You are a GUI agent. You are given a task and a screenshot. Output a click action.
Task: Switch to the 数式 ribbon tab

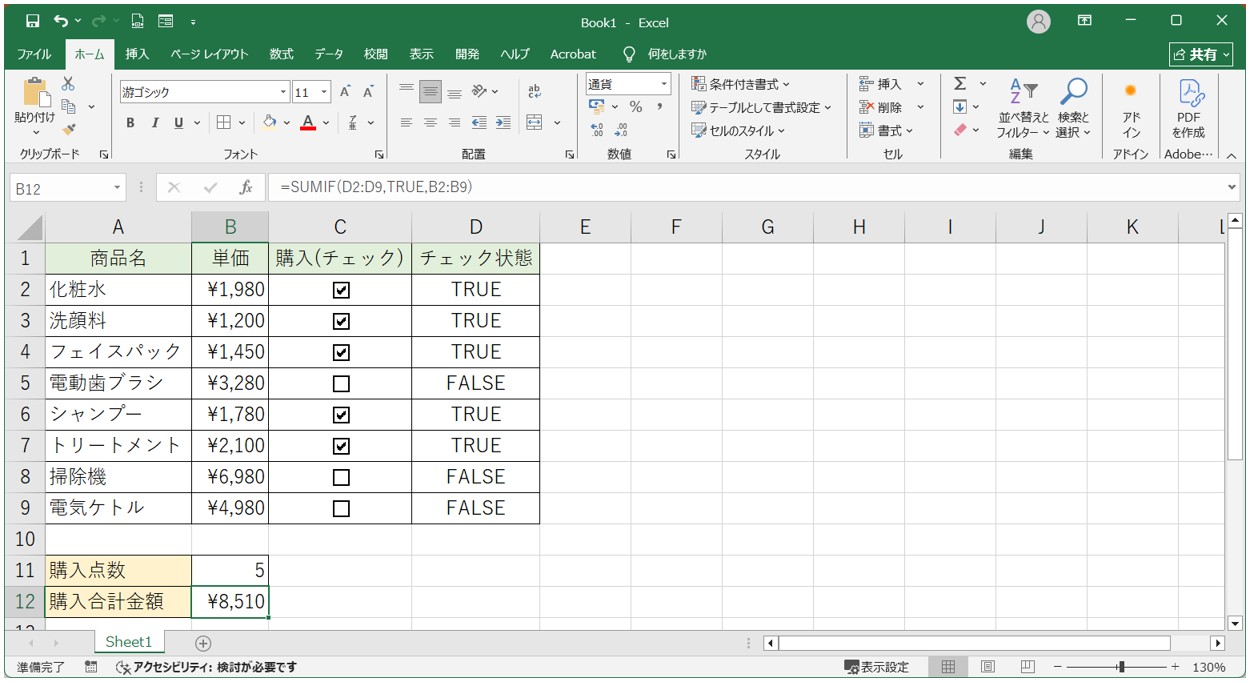(x=281, y=54)
